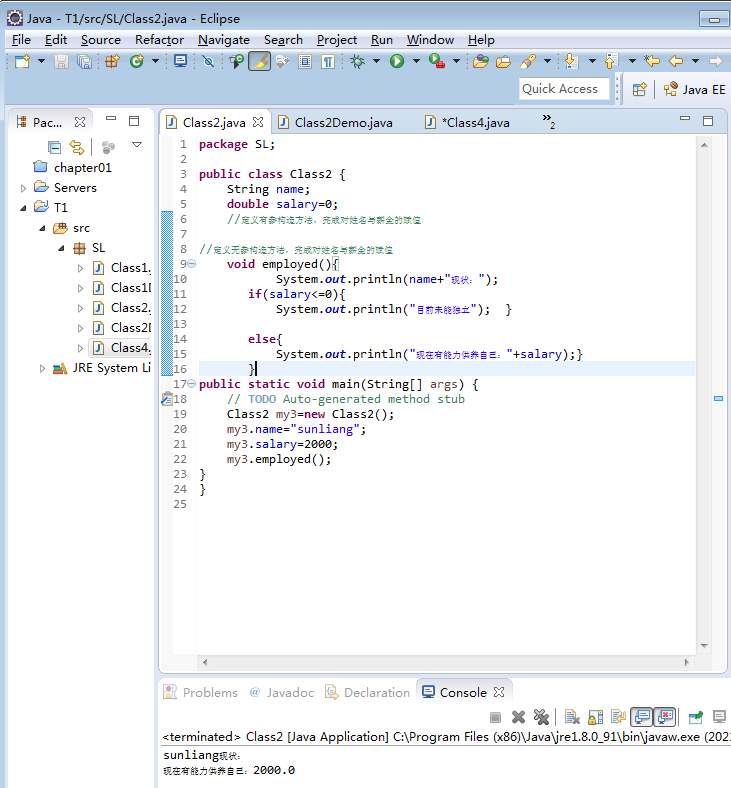Open the Problems view tab
This screenshot has height=788, width=731.
point(210,692)
